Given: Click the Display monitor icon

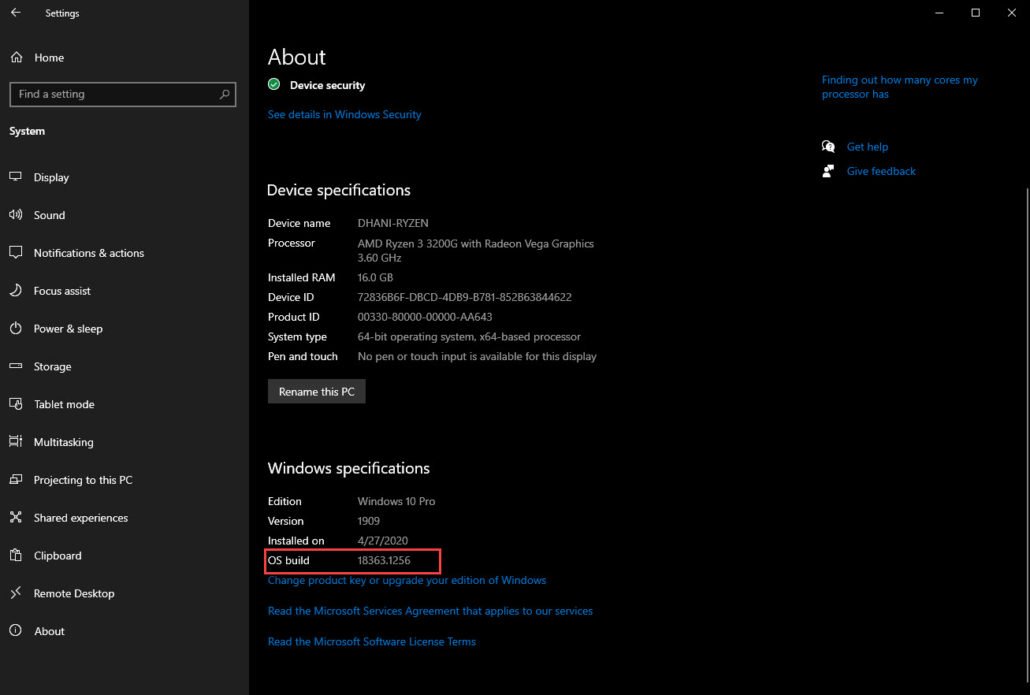Looking at the screenshot, I should (x=16, y=176).
